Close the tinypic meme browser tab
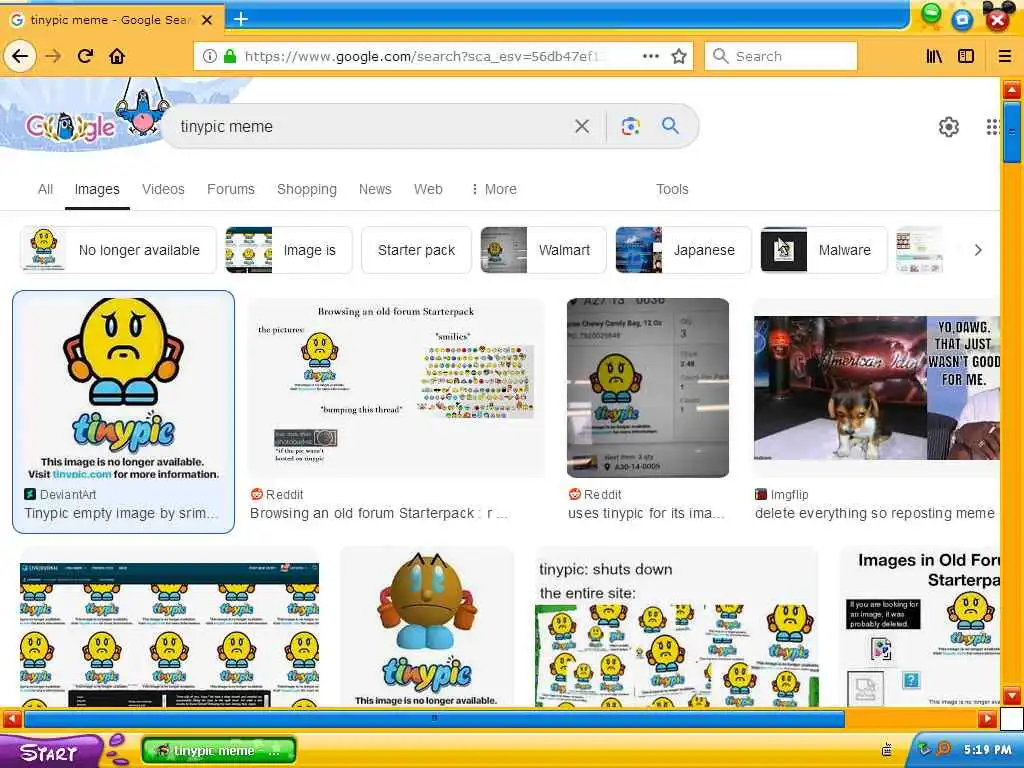 point(207,20)
